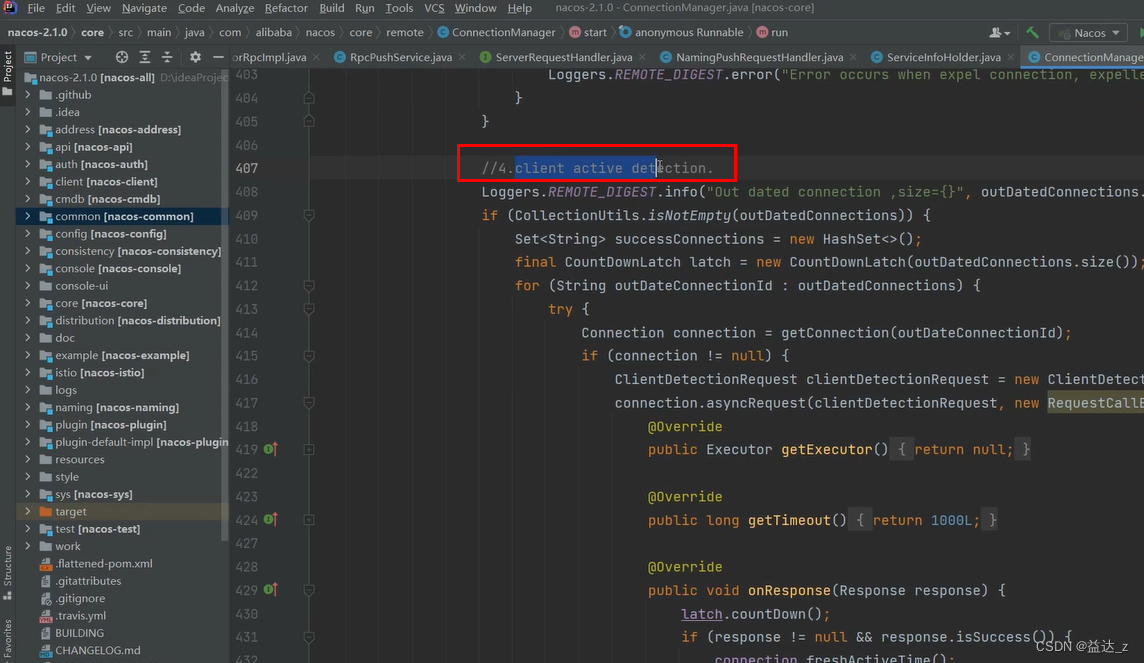
Task: Expand the client [nacos-client] module
Action: point(28,182)
